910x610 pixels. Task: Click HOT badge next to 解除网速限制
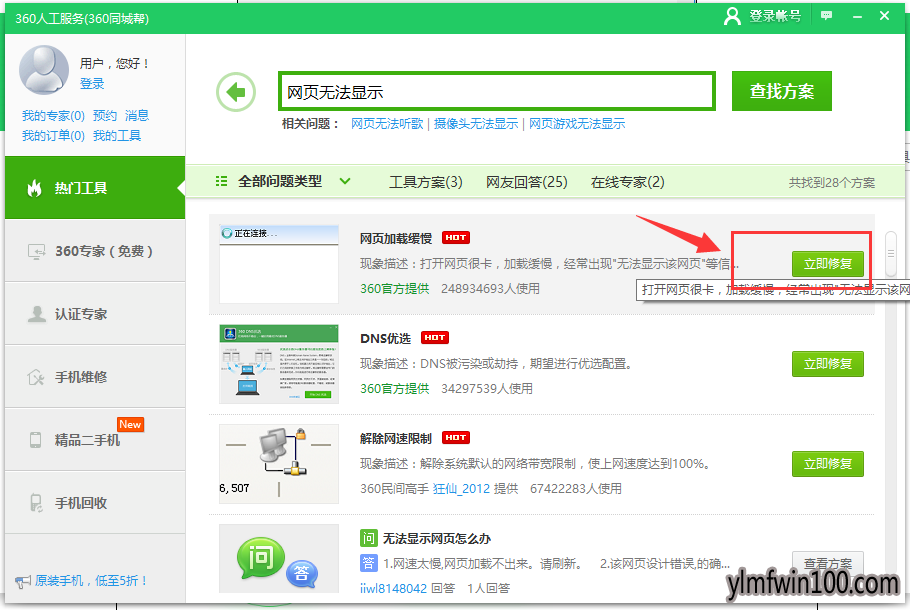pyautogui.click(x=456, y=438)
